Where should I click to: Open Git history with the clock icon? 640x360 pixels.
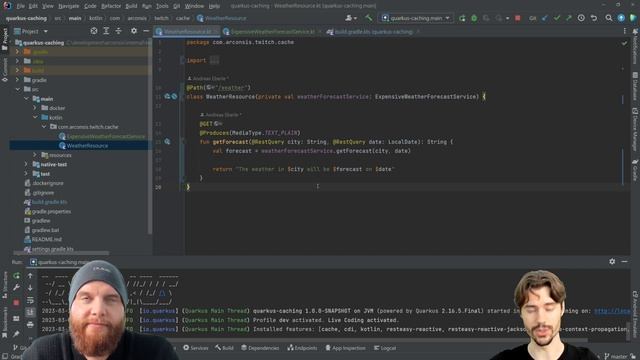[581, 18]
